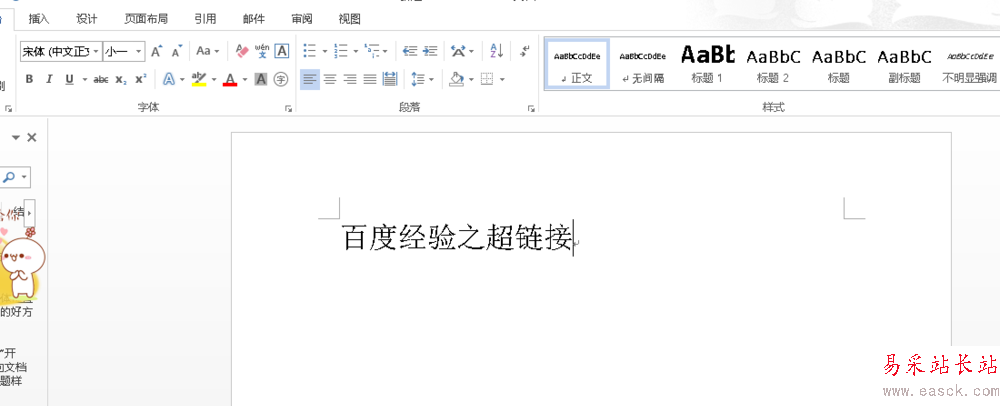Switch to the 设计 ribbon tab
1000x406 pixels.
tap(87, 19)
